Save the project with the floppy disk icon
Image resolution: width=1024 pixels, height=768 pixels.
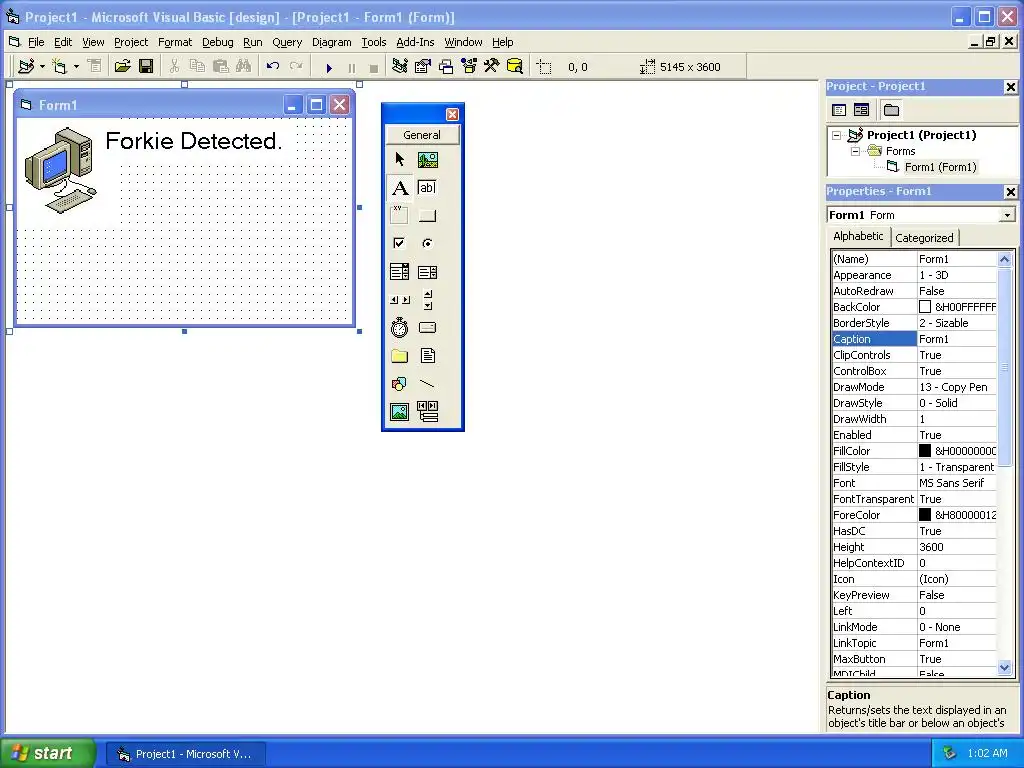146,66
